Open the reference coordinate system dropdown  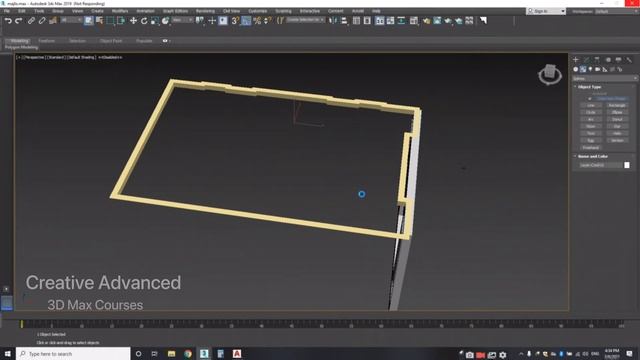pyautogui.click(x=182, y=20)
